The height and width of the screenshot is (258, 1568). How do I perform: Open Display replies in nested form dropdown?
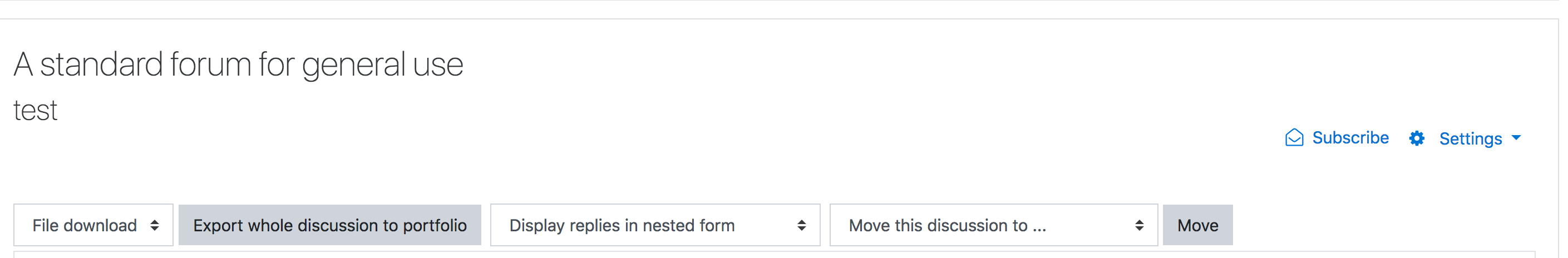[655, 225]
